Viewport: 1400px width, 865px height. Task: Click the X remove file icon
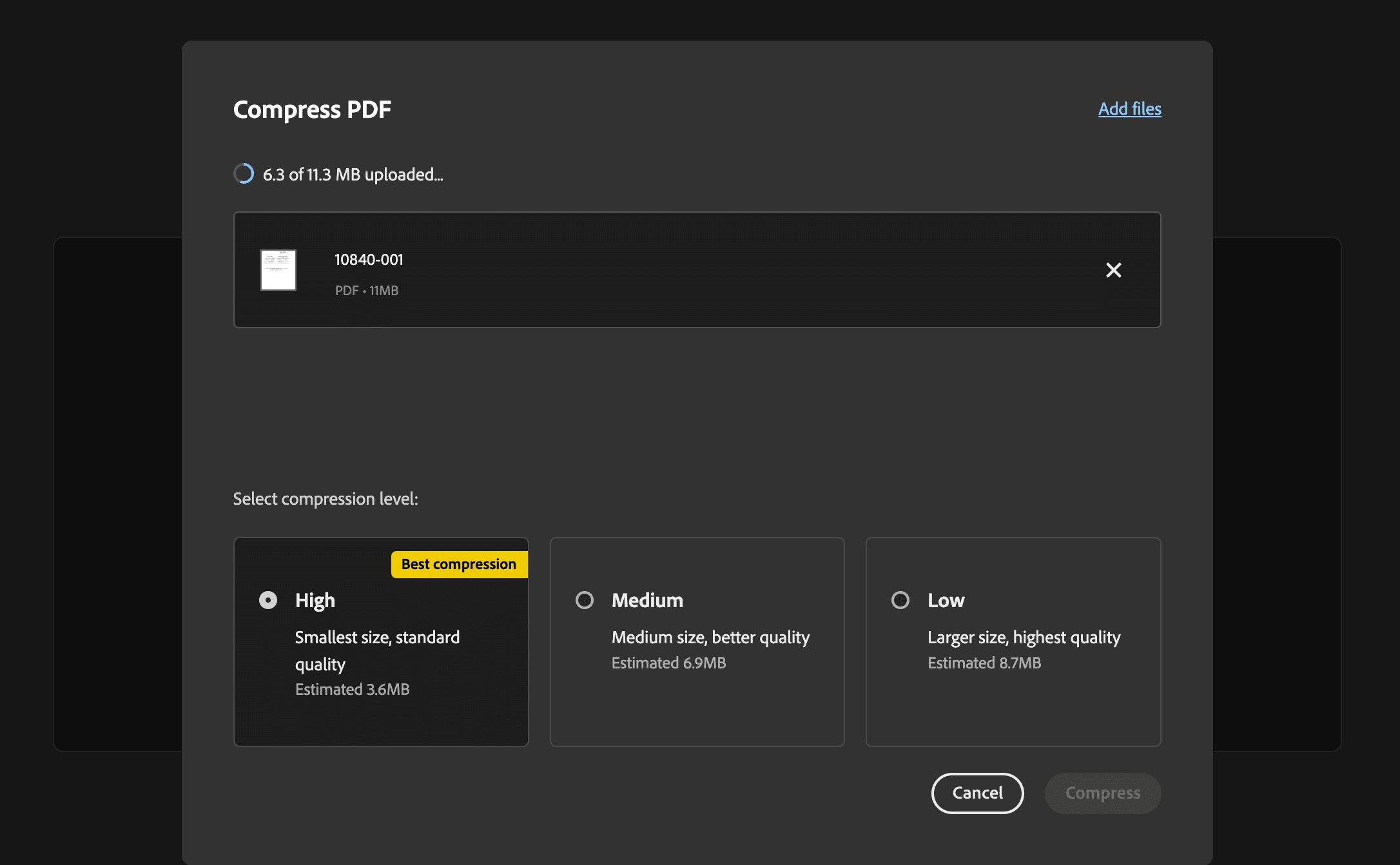pos(1113,270)
